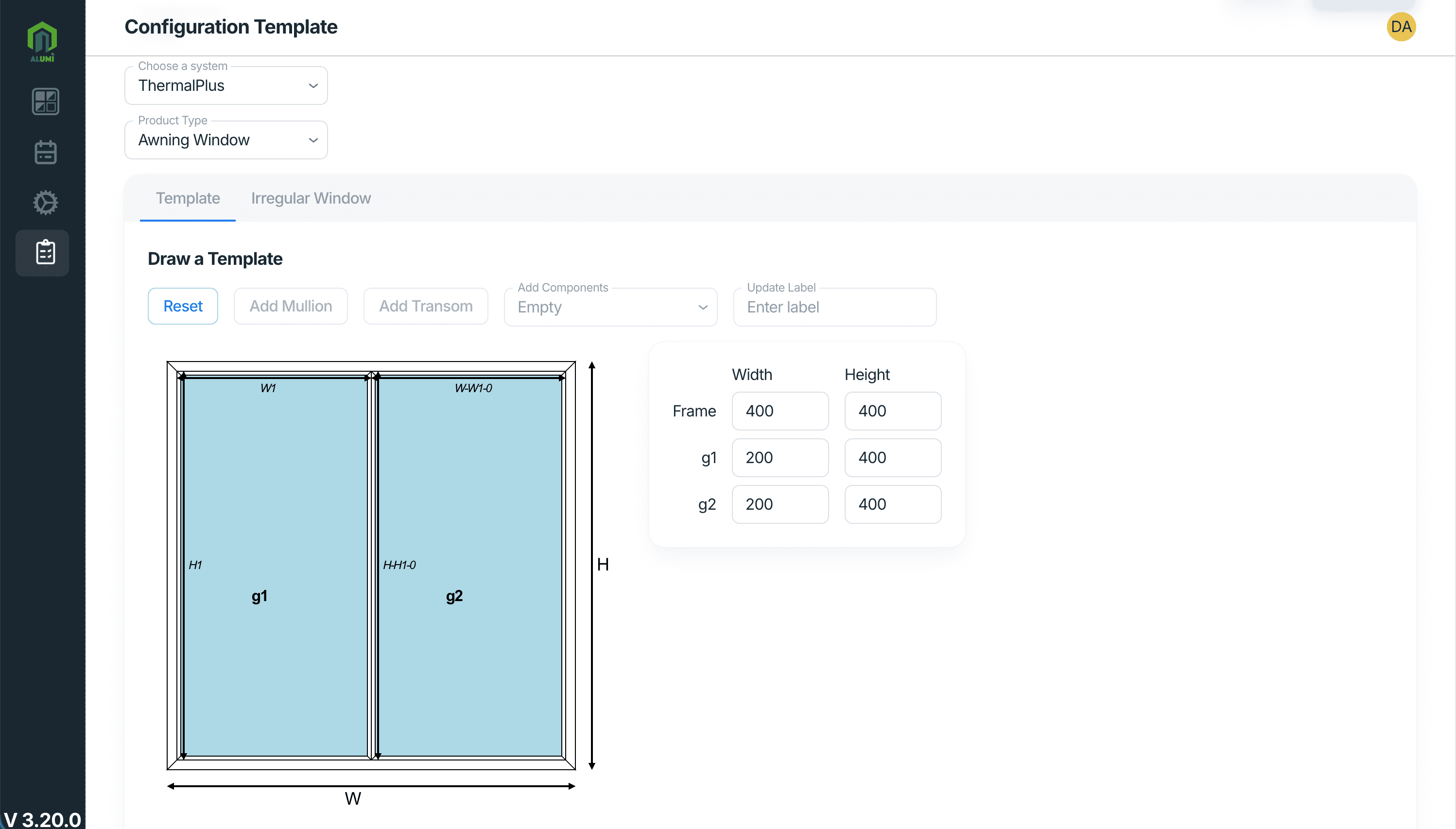
Task: Open the window products panel icon
Action: [x=46, y=102]
